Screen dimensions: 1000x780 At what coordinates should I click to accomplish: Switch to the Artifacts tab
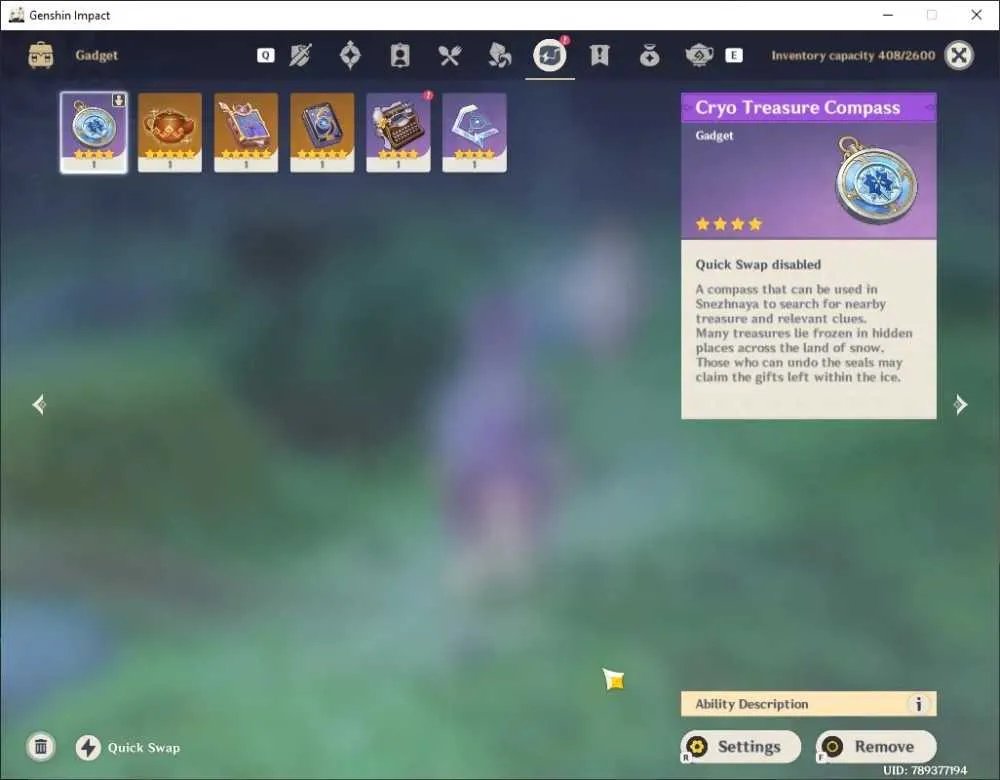tap(350, 55)
